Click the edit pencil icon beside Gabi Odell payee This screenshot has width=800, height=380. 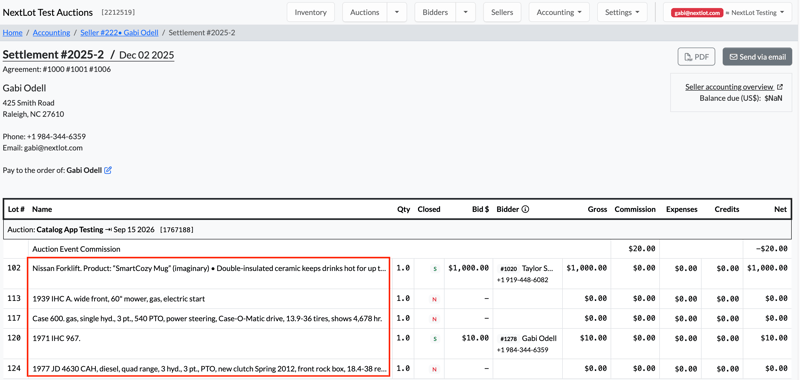click(108, 170)
